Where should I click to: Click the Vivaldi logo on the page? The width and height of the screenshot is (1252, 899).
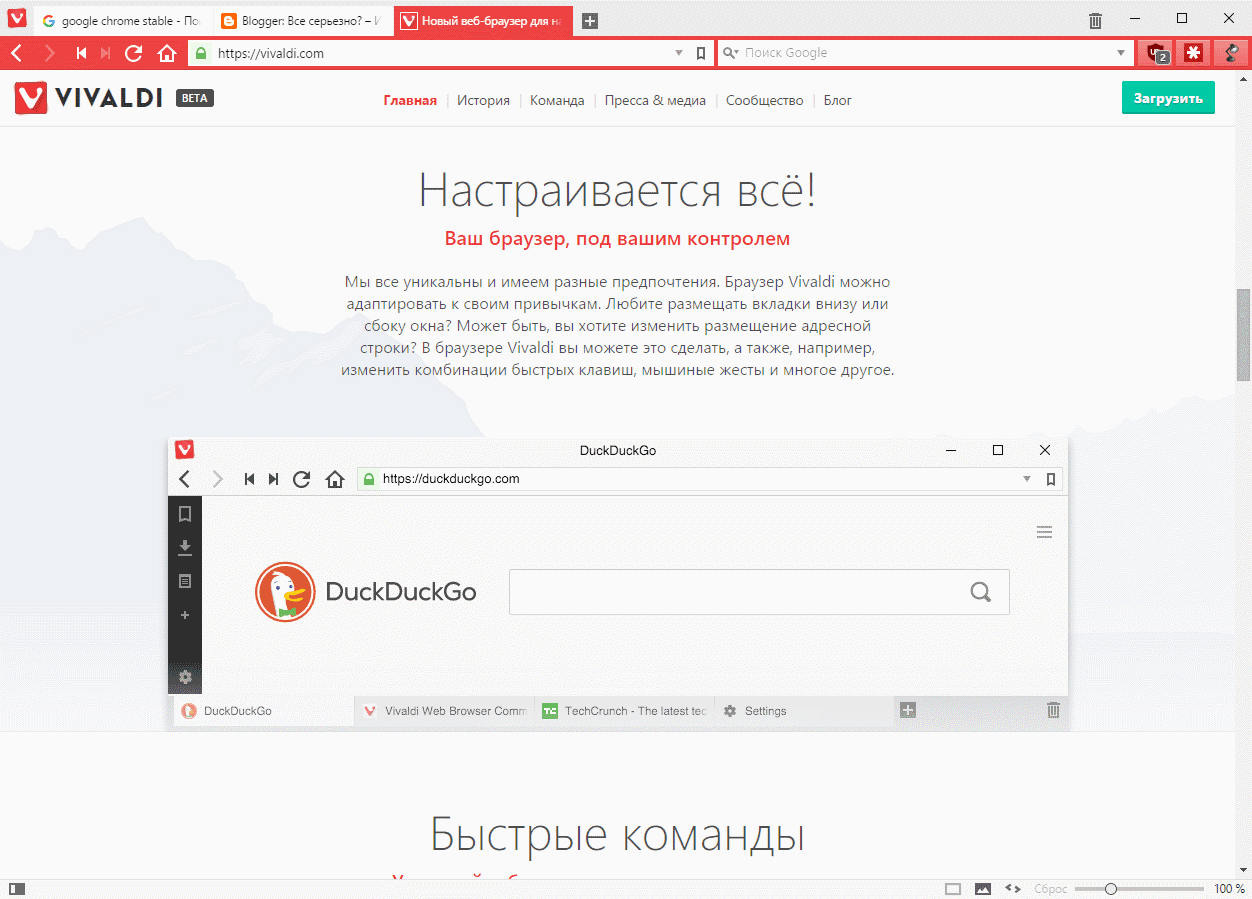click(x=89, y=98)
